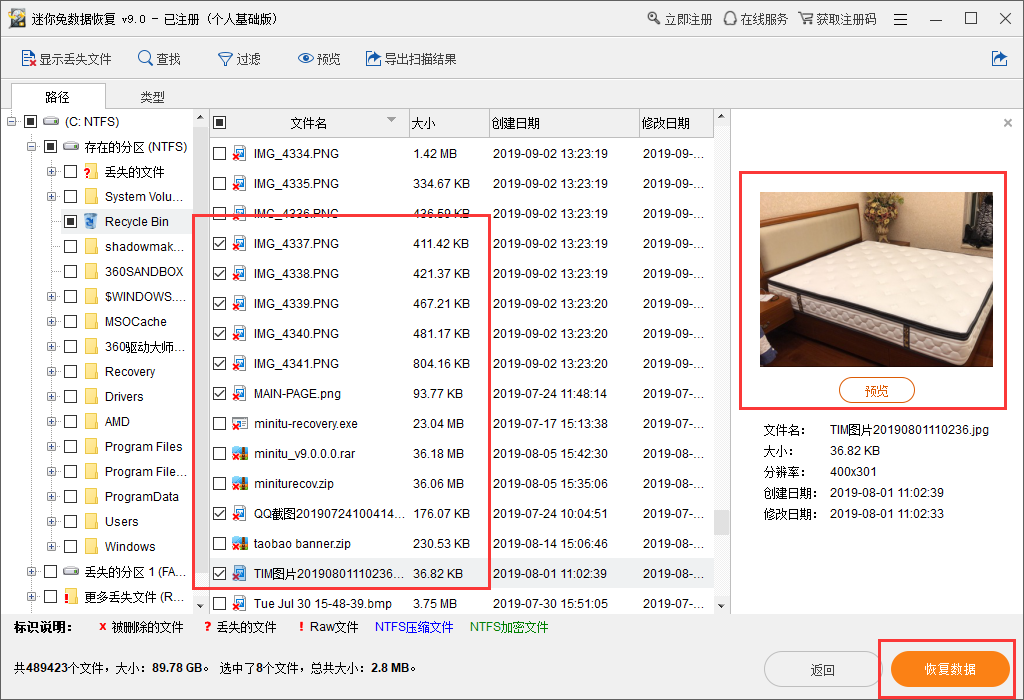
Task: Click the register now (立即注册) key icon
Action: point(654,18)
